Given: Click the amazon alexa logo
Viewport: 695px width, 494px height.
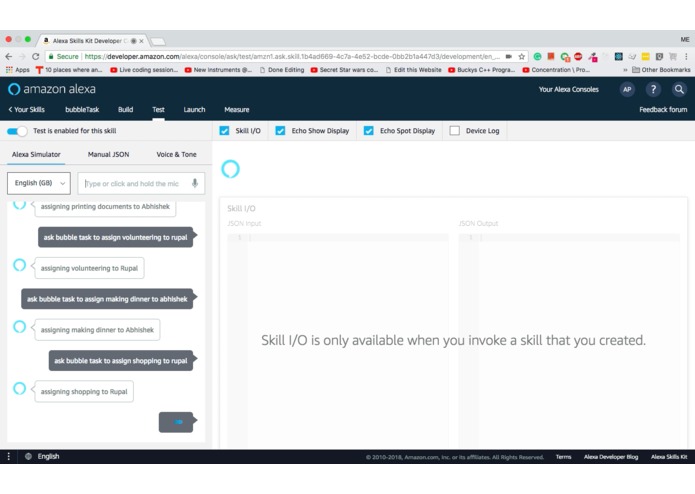Looking at the screenshot, I should [x=52, y=89].
